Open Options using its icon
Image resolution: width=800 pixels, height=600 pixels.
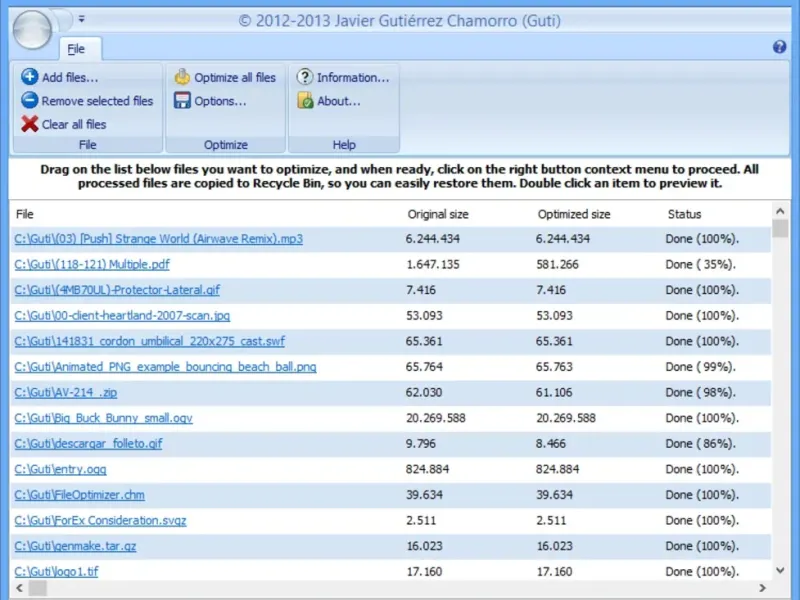(x=182, y=101)
